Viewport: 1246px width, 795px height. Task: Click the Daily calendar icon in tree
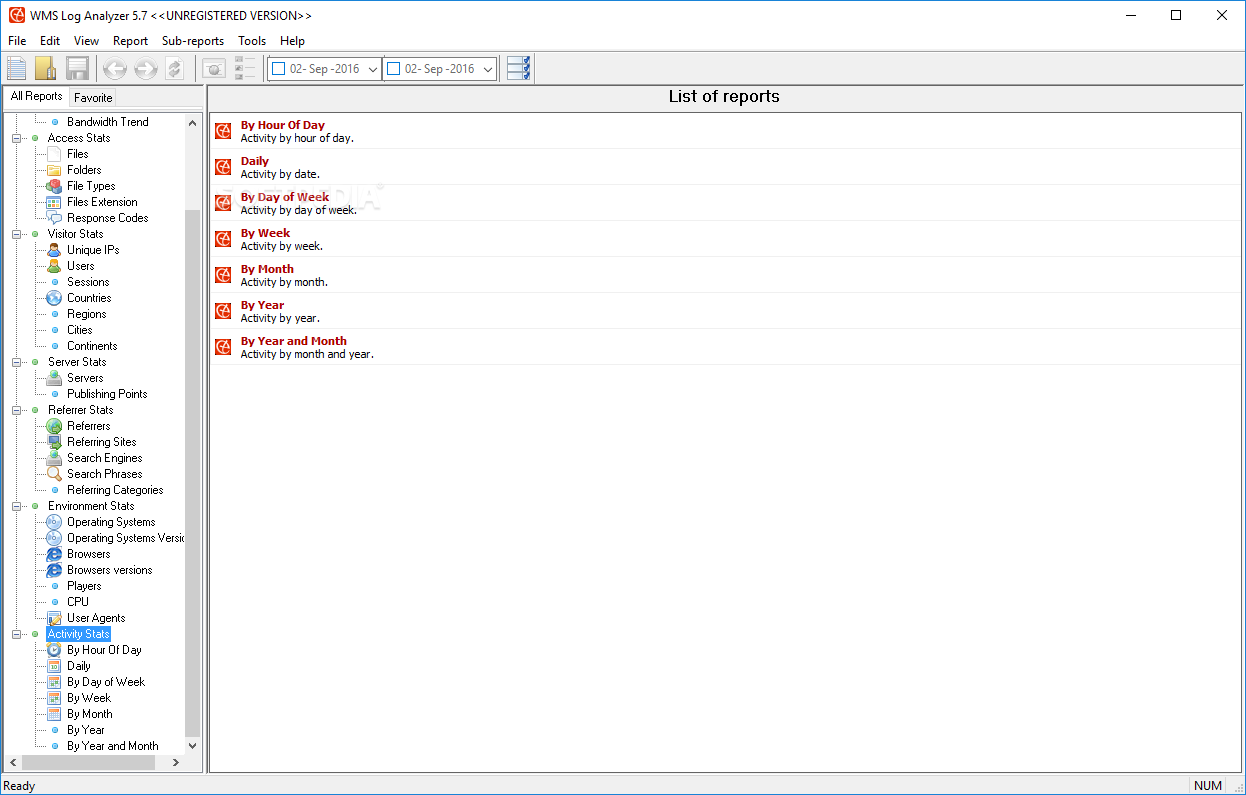click(54, 666)
